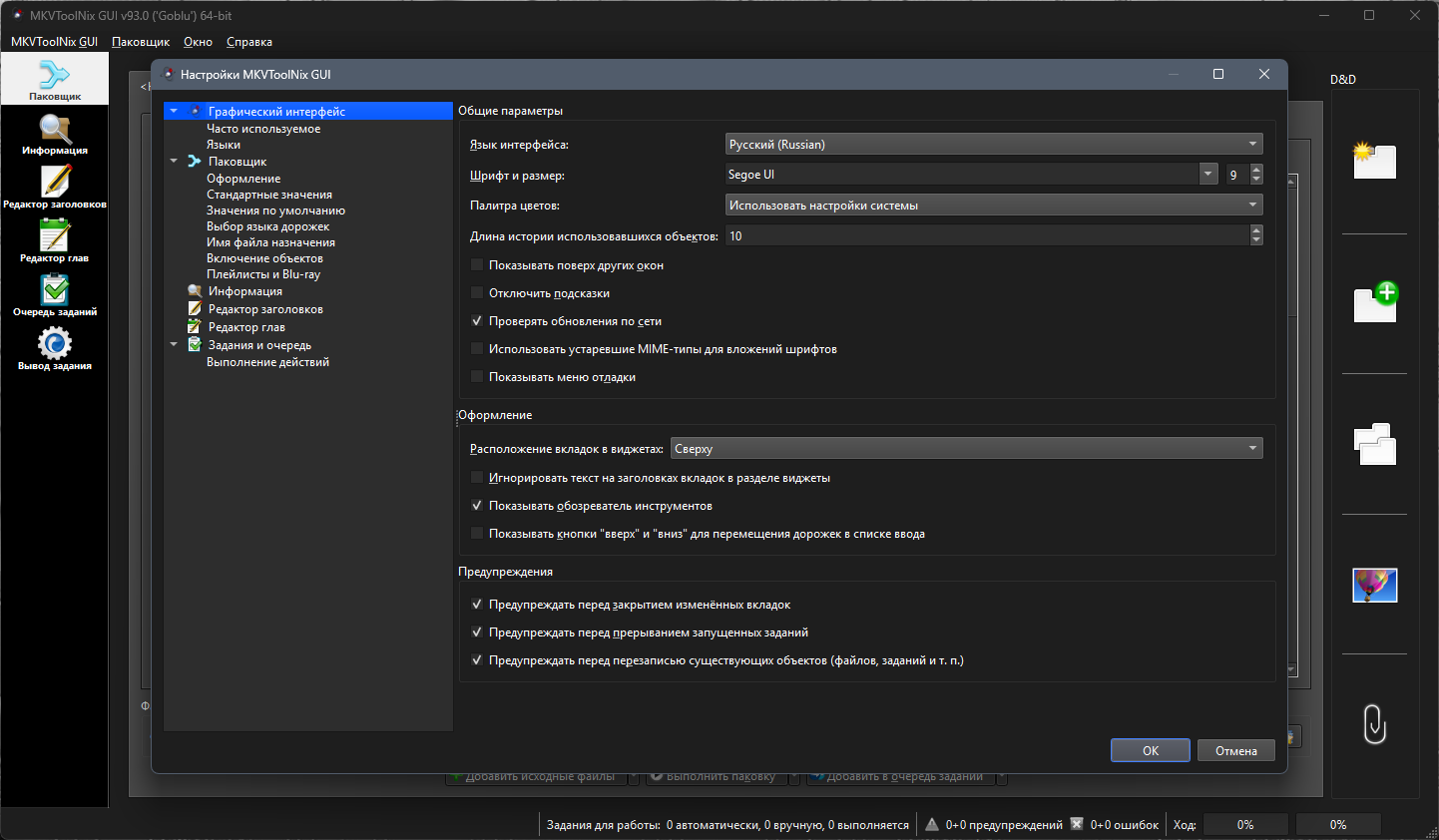Open Вывод задания in the left sidebar
Viewport: 1439px width, 840px height.
[x=55, y=349]
